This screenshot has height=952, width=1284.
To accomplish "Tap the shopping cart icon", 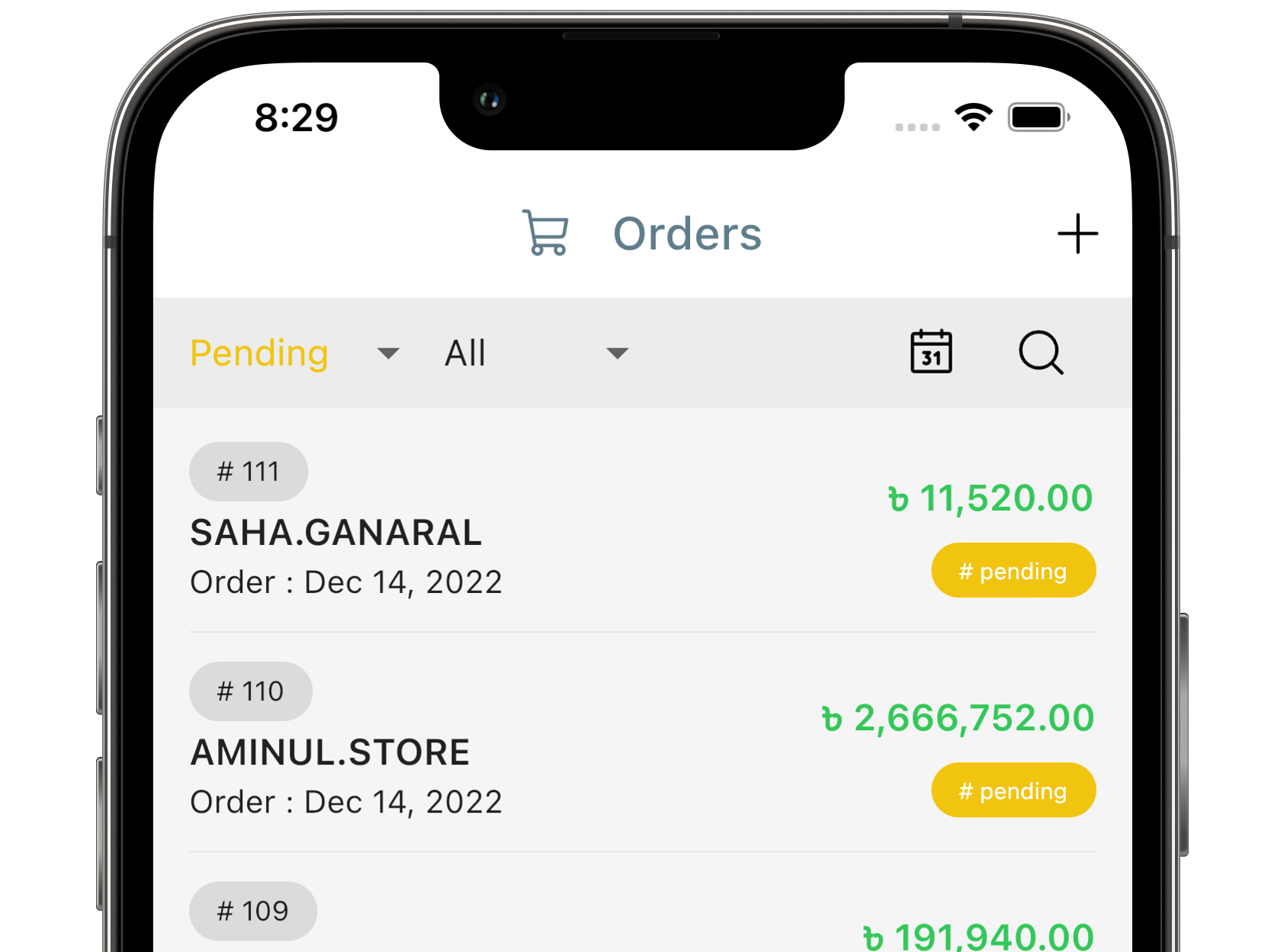I will pos(545,232).
